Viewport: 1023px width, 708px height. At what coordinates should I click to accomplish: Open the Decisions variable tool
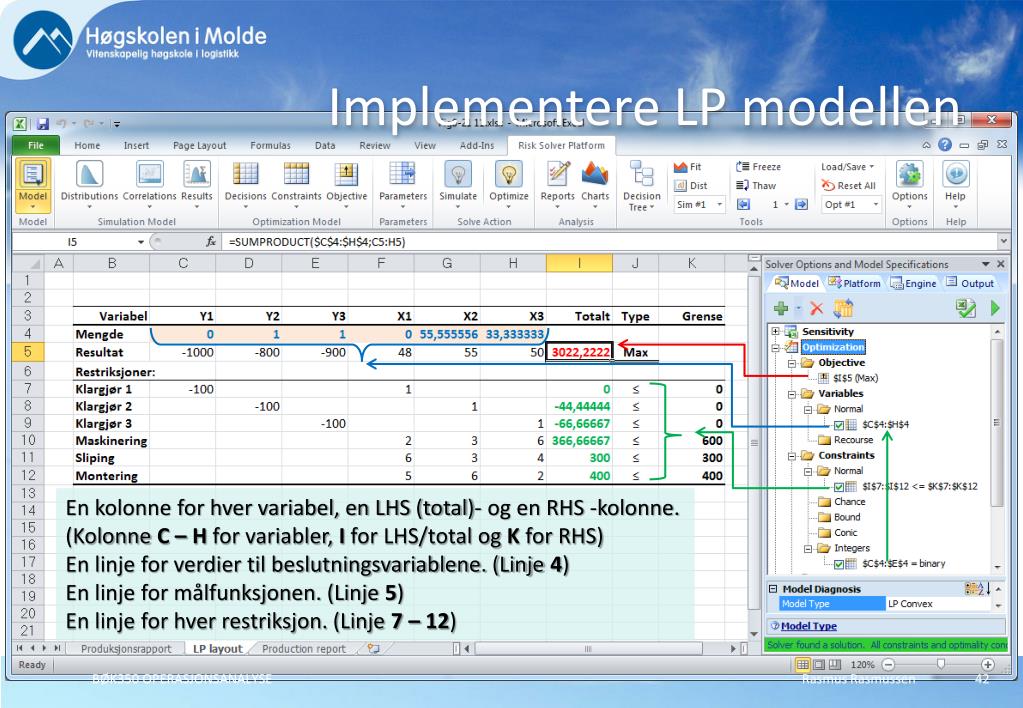point(245,183)
